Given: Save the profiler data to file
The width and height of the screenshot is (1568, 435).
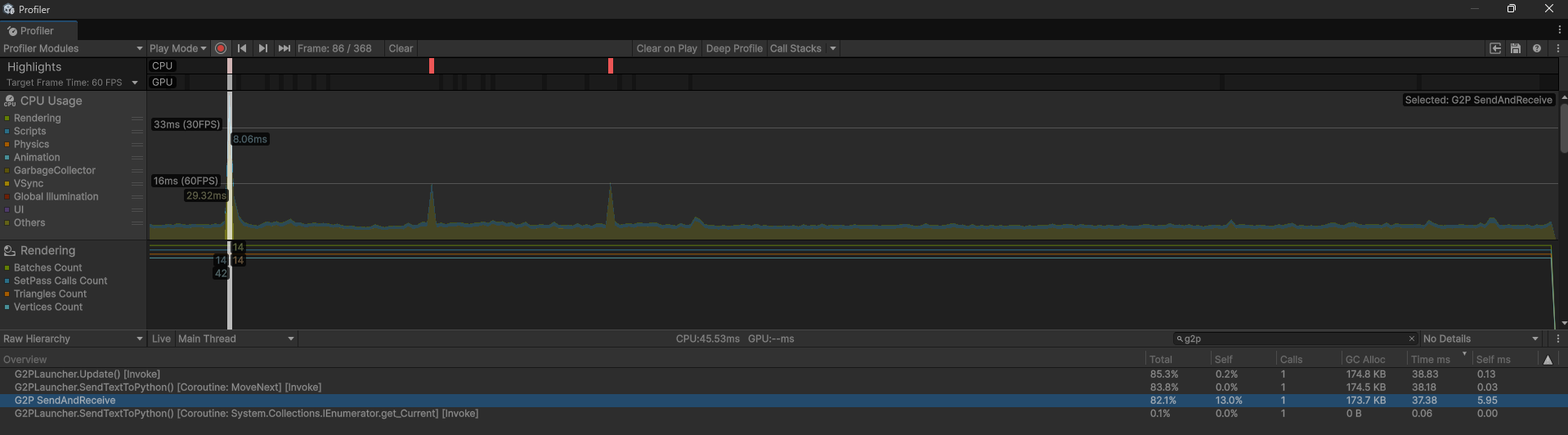Looking at the screenshot, I should tap(1516, 48).
